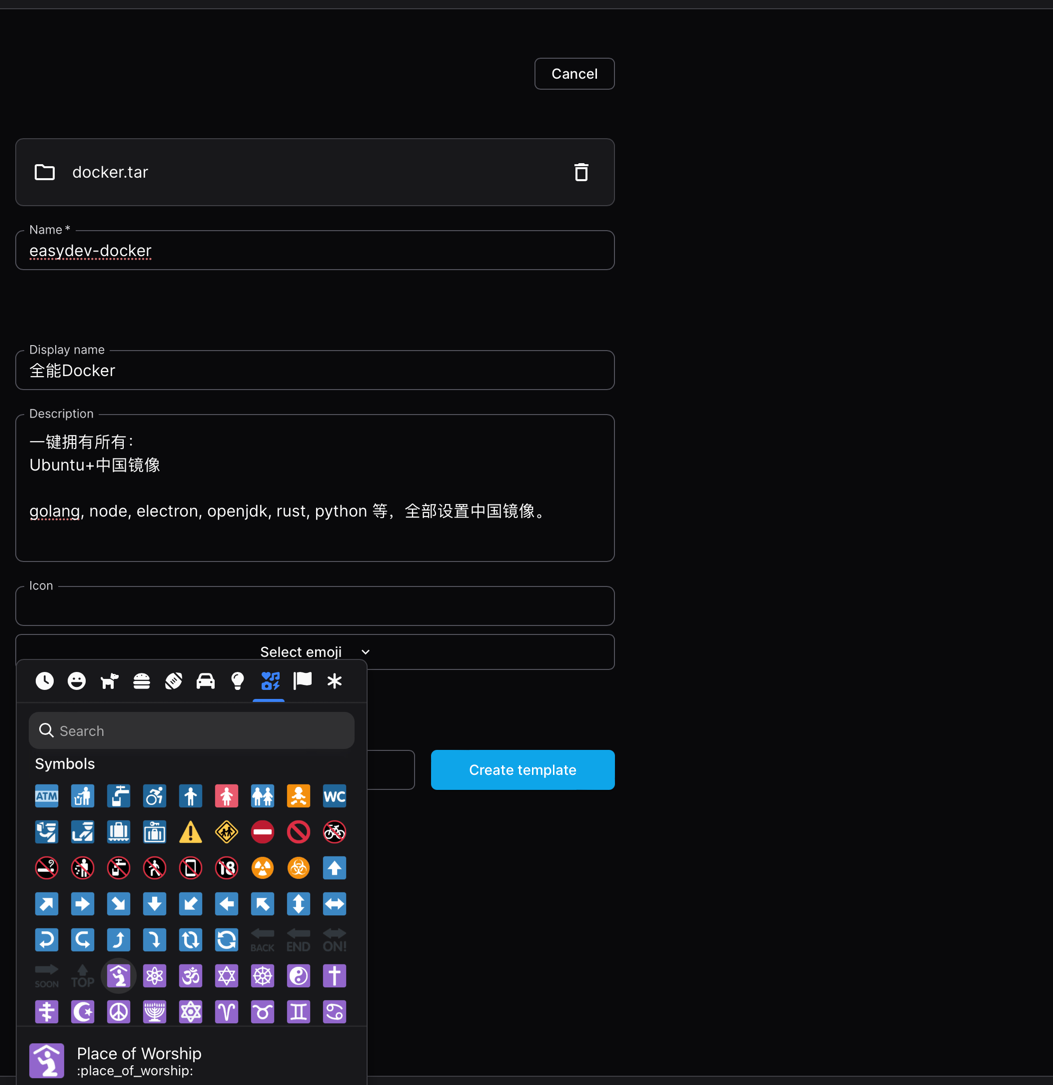Focus the emoji Search field
Image resolution: width=1053 pixels, height=1085 pixels.
pyautogui.click(x=200, y=731)
